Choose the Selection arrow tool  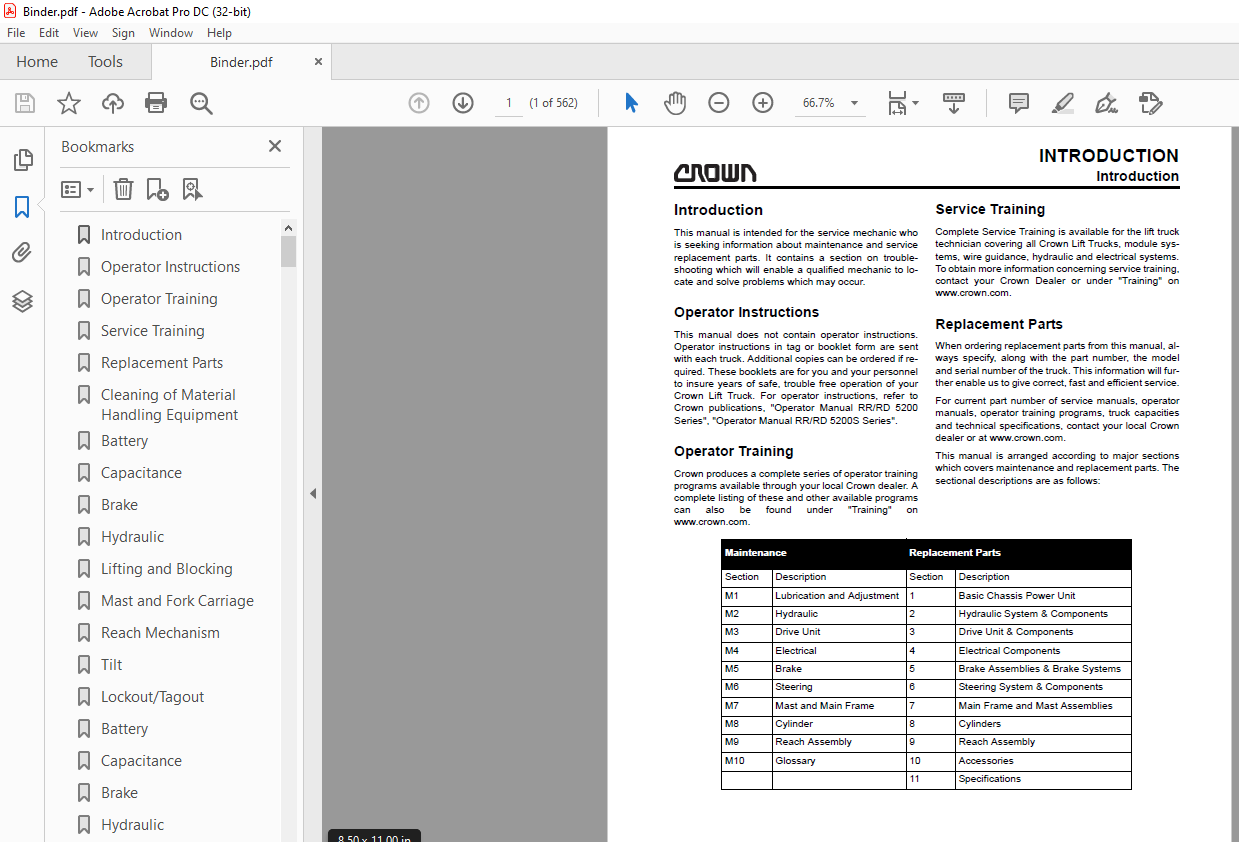631,103
